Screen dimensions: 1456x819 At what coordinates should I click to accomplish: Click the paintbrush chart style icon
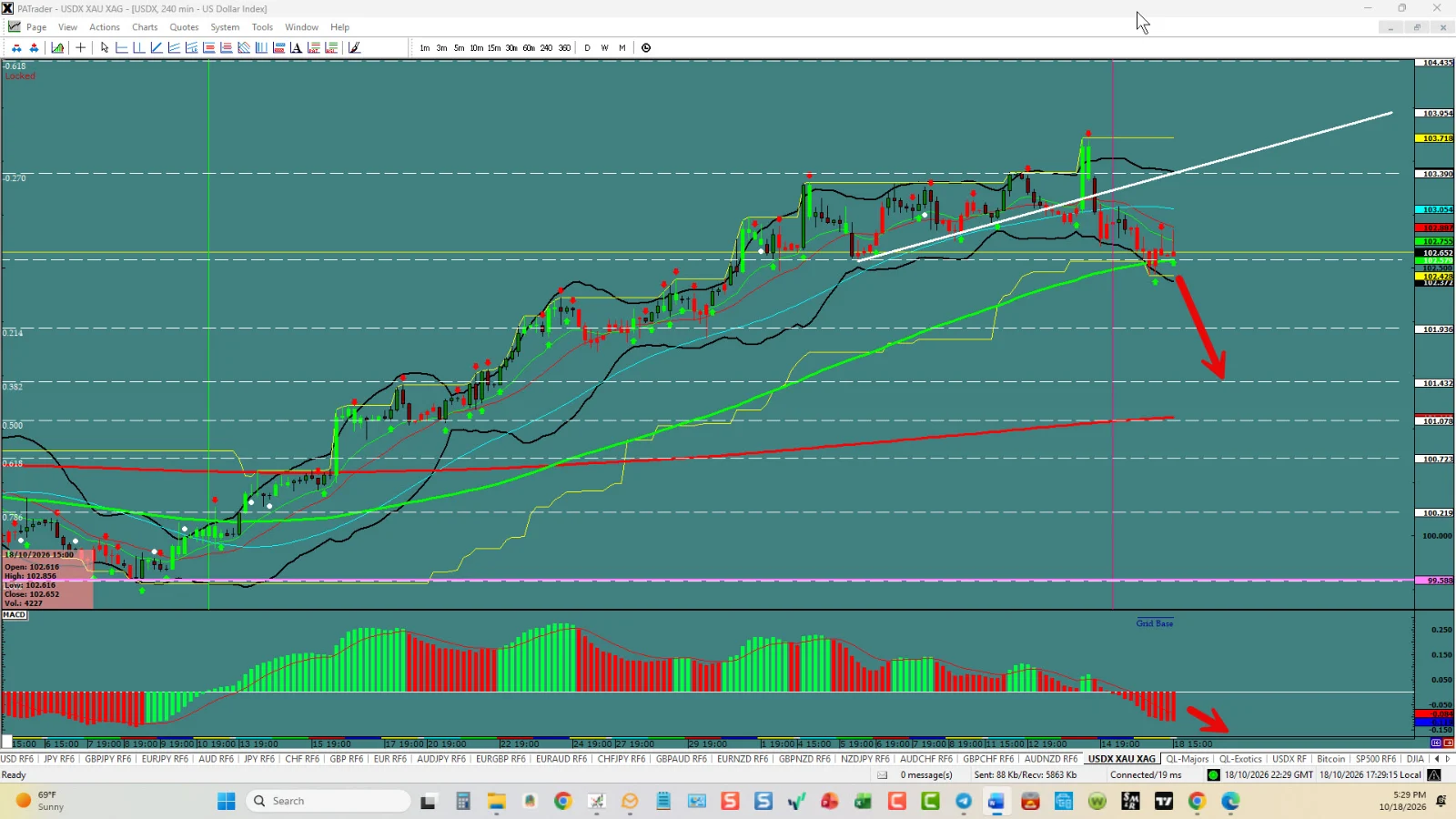point(354,47)
